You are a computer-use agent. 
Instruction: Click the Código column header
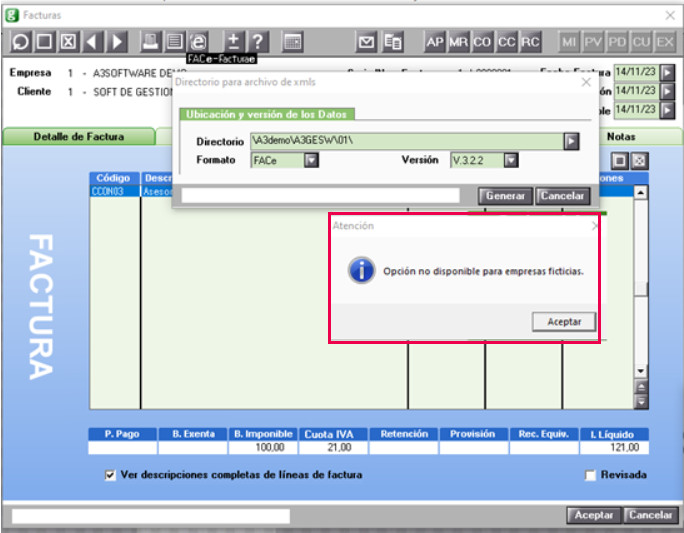click(x=114, y=178)
